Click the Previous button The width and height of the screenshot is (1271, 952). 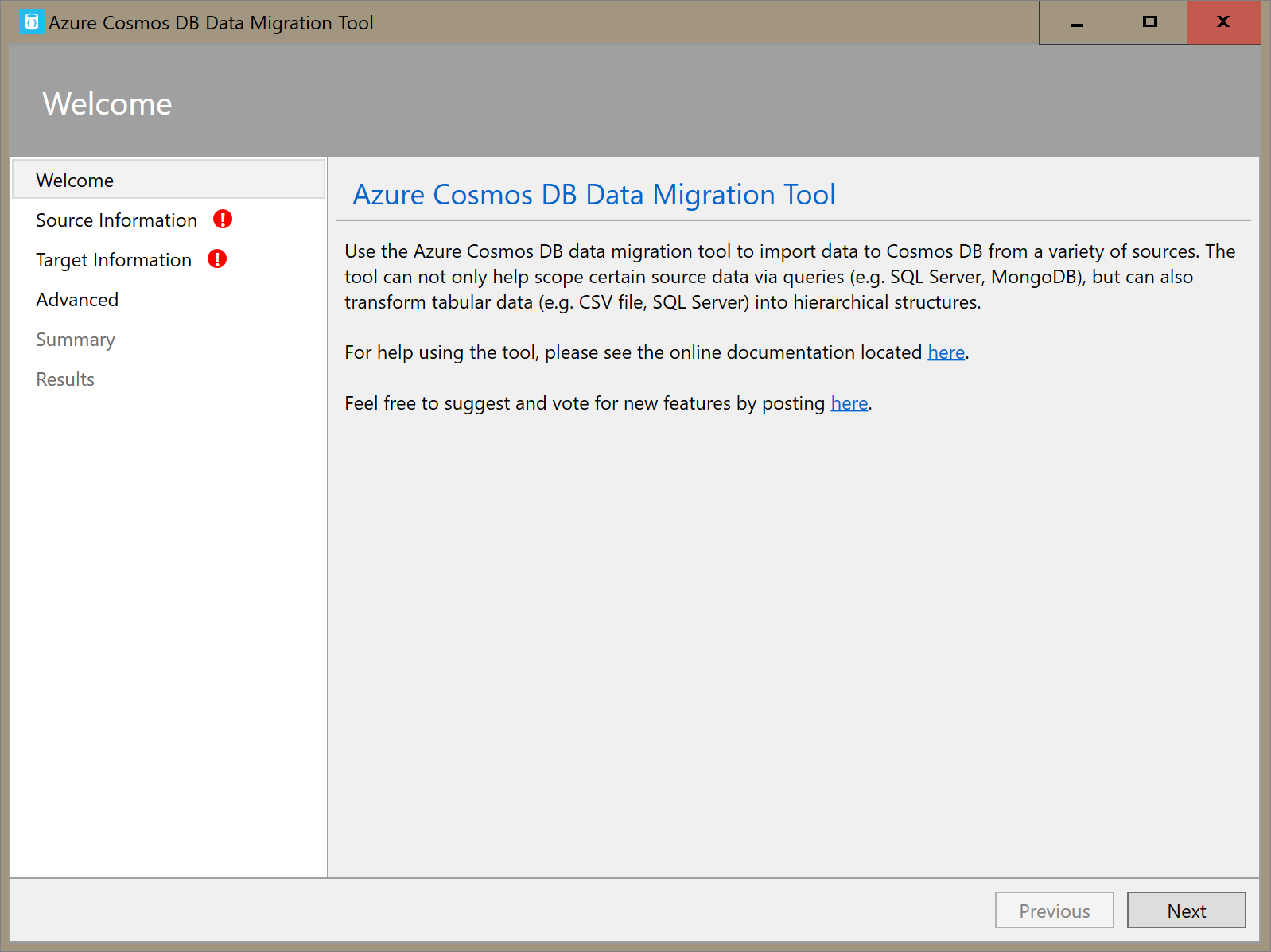[1054, 911]
